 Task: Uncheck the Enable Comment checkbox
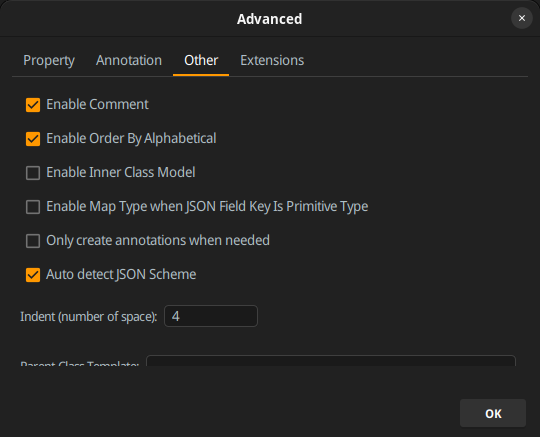(x=33, y=105)
